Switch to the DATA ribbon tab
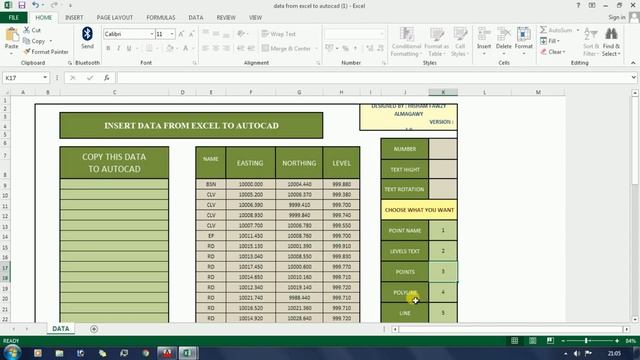Viewport: 640px width, 360px height. tap(196, 18)
